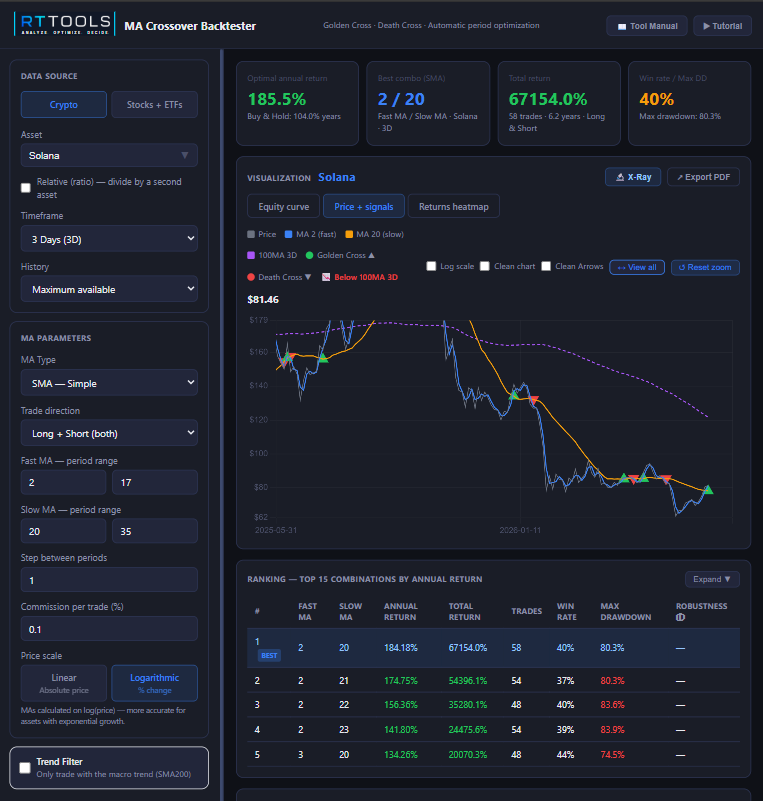Click the BEST badge in ranking

[269, 655]
